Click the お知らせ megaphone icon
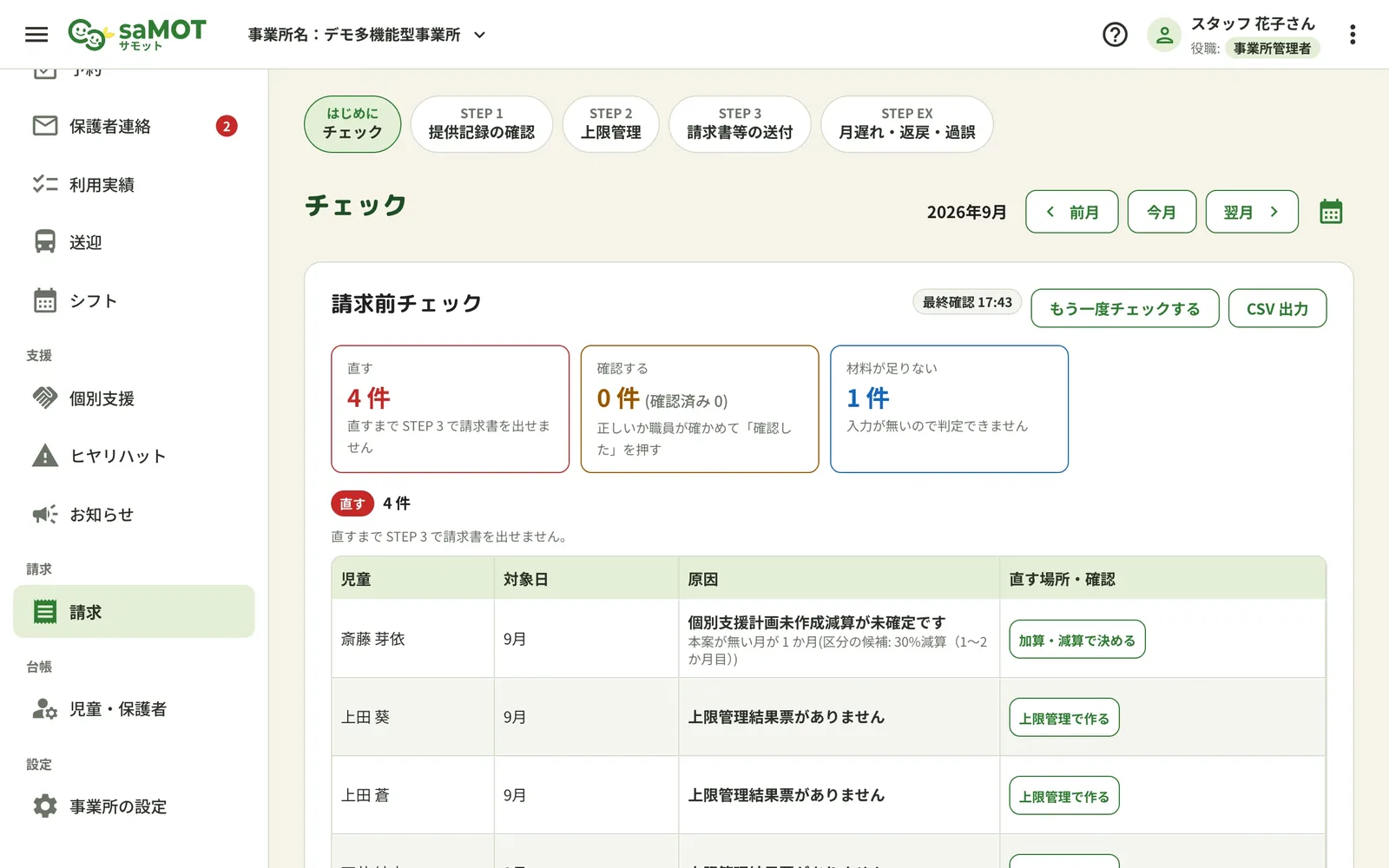Image resolution: width=1389 pixels, height=868 pixels. [x=45, y=514]
